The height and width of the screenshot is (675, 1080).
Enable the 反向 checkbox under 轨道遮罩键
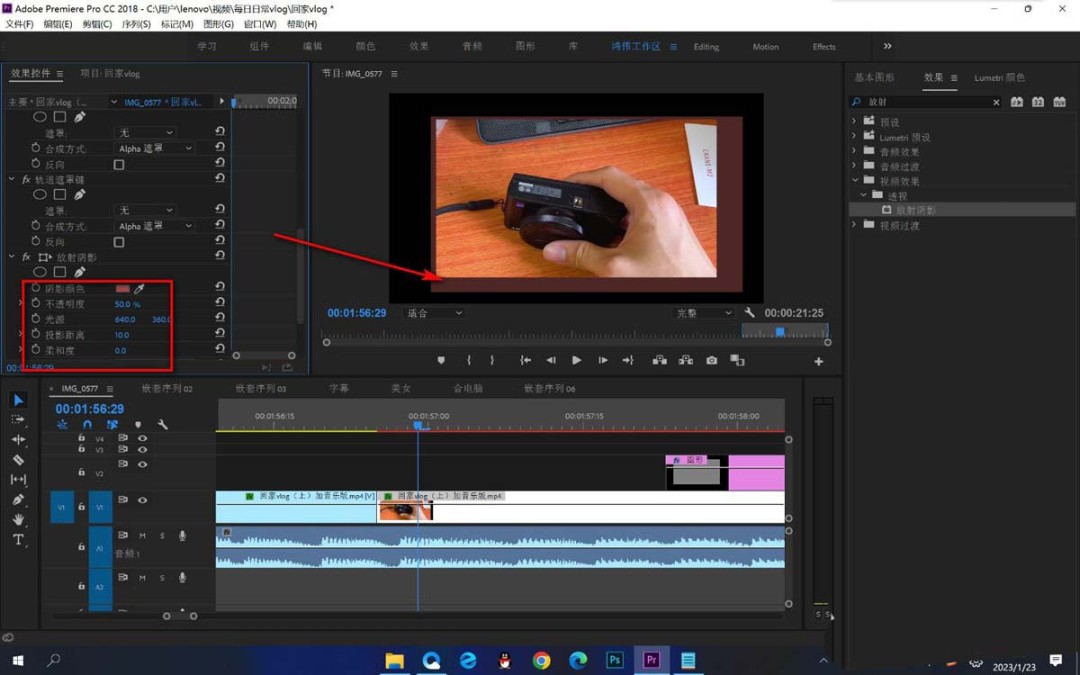119,242
